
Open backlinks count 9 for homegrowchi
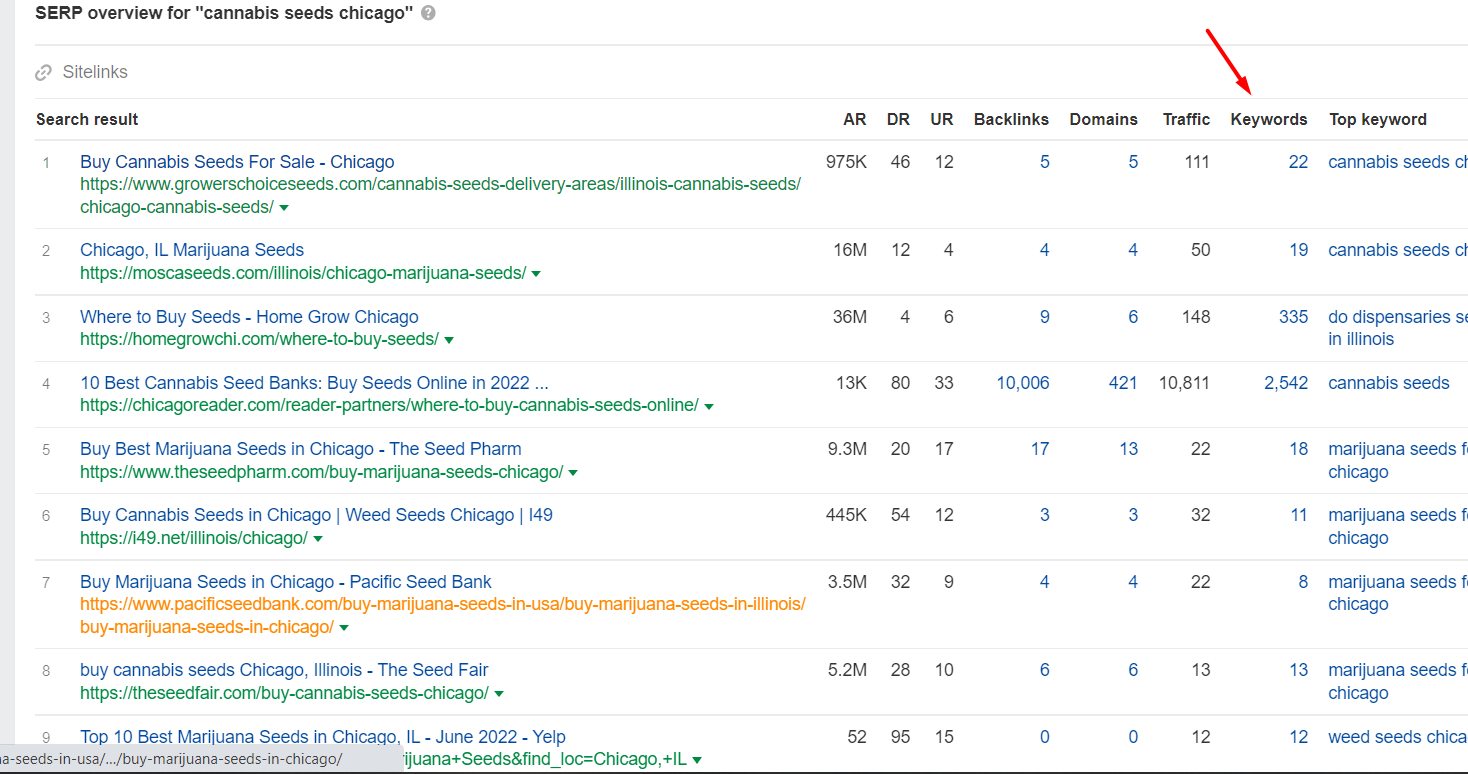point(1045,317)
